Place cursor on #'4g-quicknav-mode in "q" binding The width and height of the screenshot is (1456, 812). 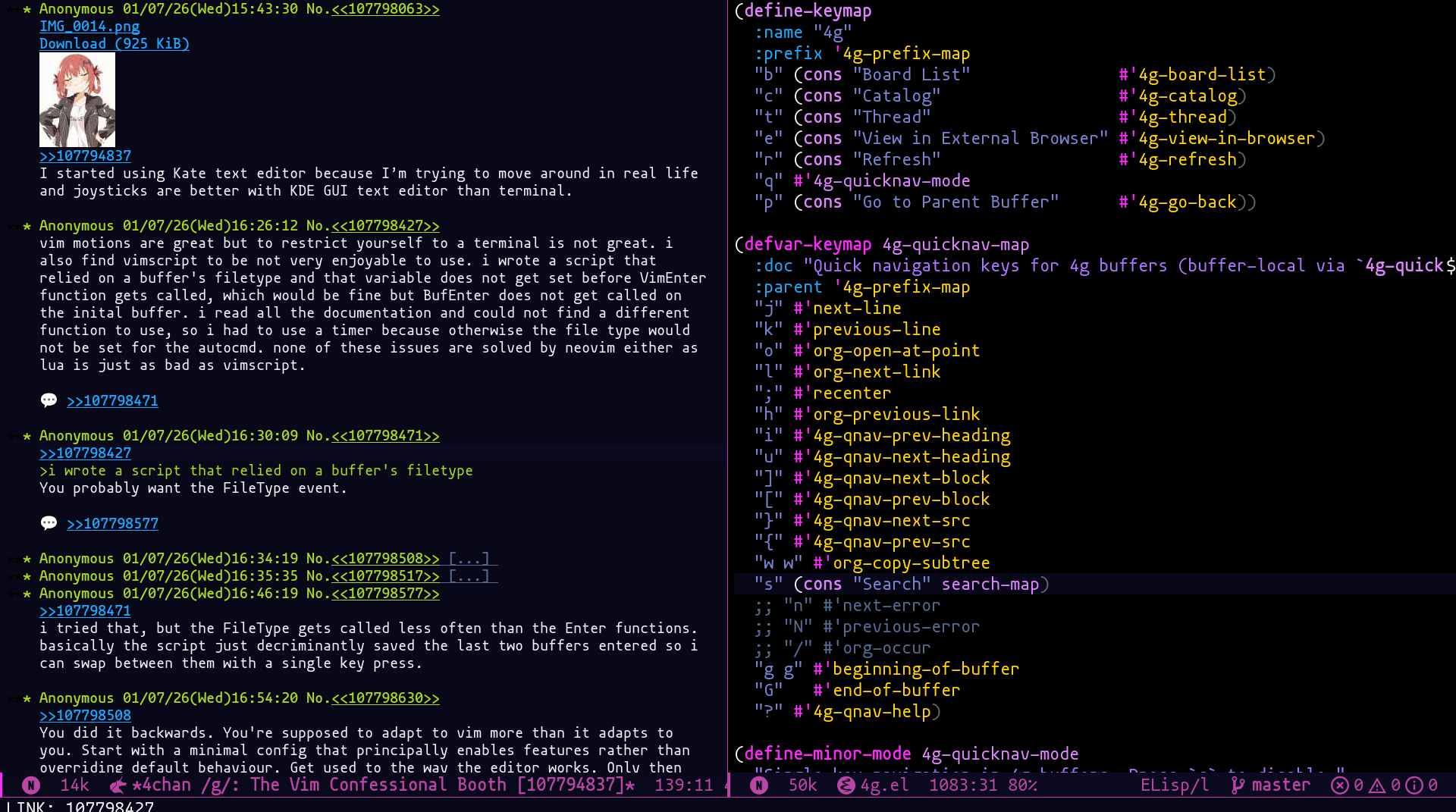click(x=882, y=181)
